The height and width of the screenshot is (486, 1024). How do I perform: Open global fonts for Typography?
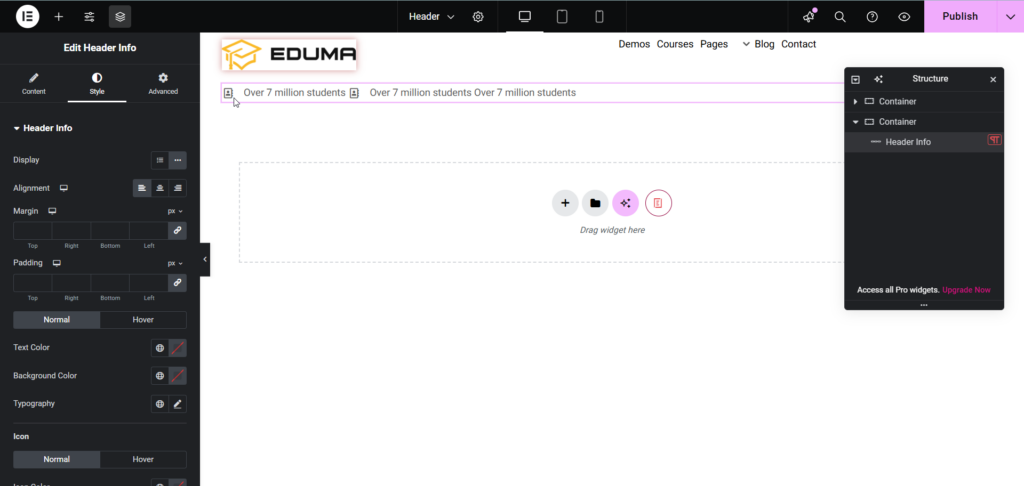pos(160,404)
